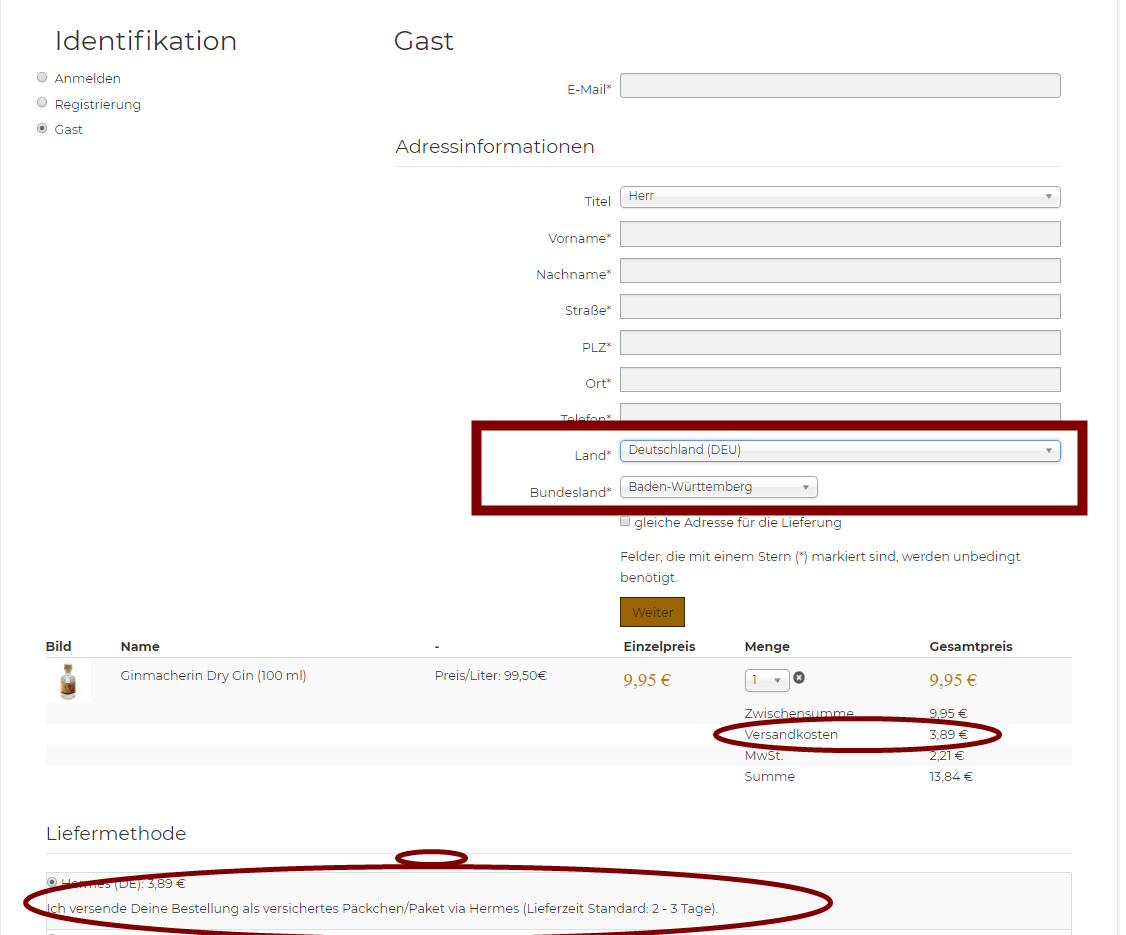This screenshot has height=935, width=1126.
Task: Open the Ginmacherin Dry Gin product name
Action: coord(213,675)
